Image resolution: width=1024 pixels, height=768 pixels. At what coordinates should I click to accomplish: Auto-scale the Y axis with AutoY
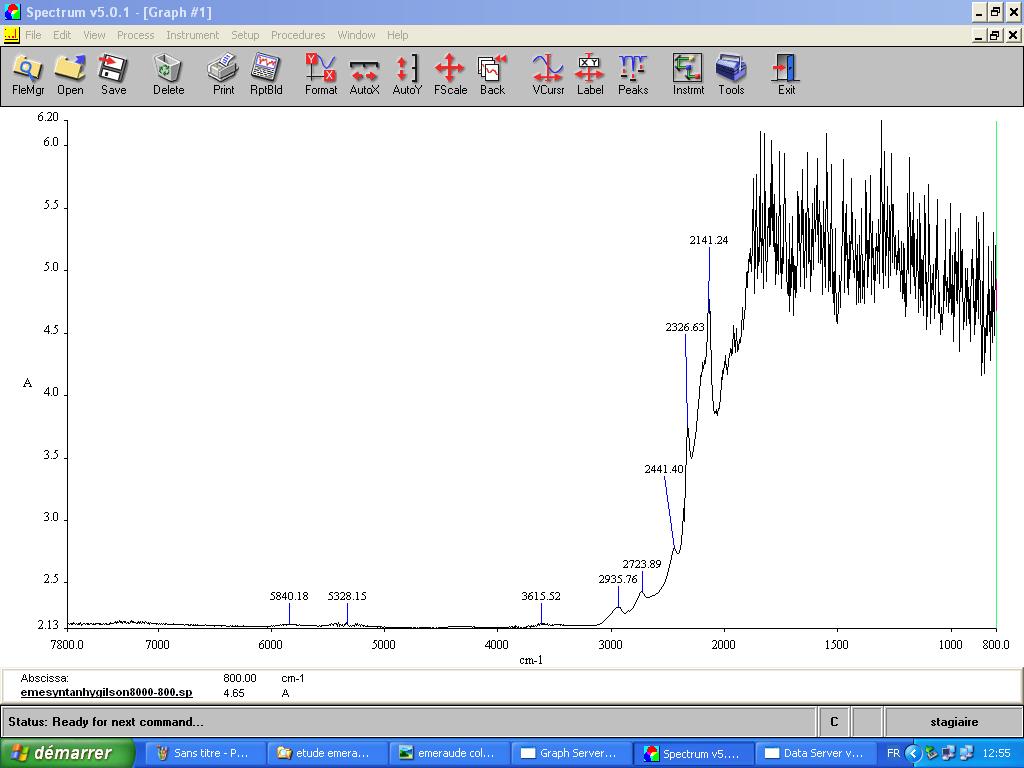pyautogui.click(x=407, y=75)
